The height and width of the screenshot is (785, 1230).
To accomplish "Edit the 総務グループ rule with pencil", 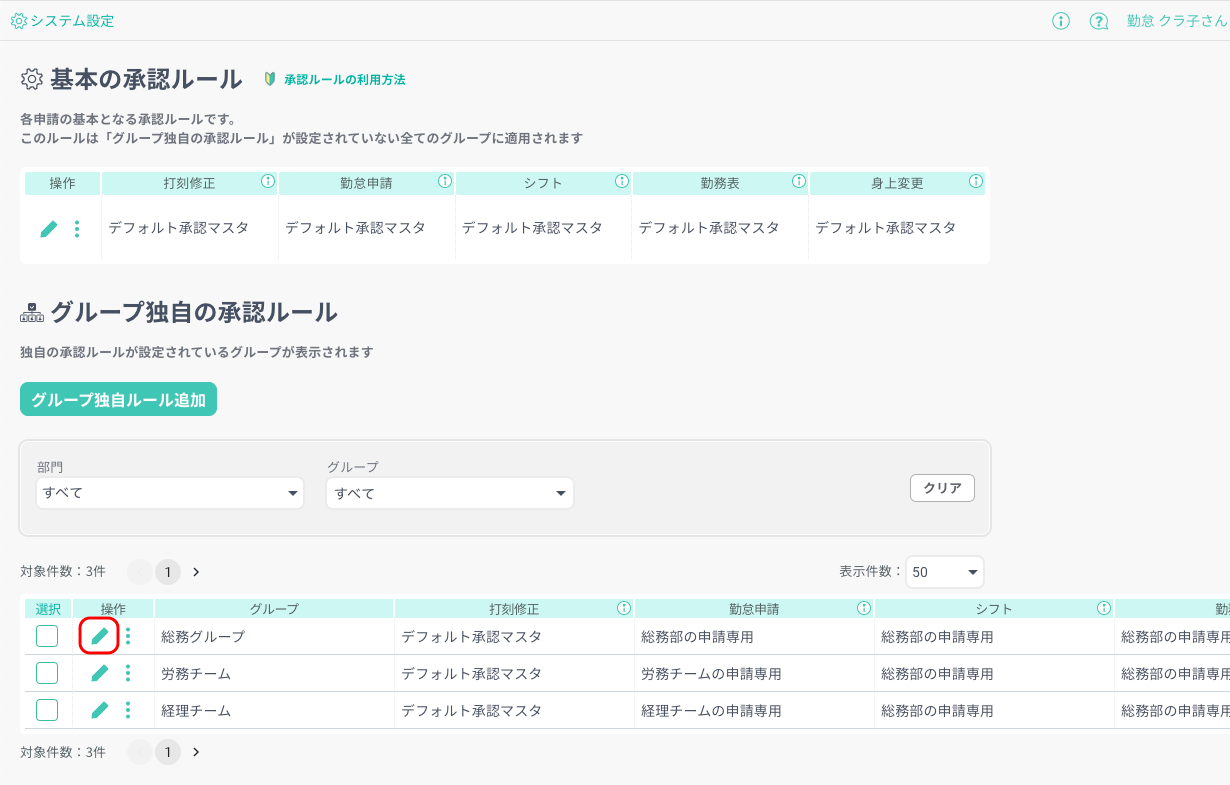I will coord(100,636).
